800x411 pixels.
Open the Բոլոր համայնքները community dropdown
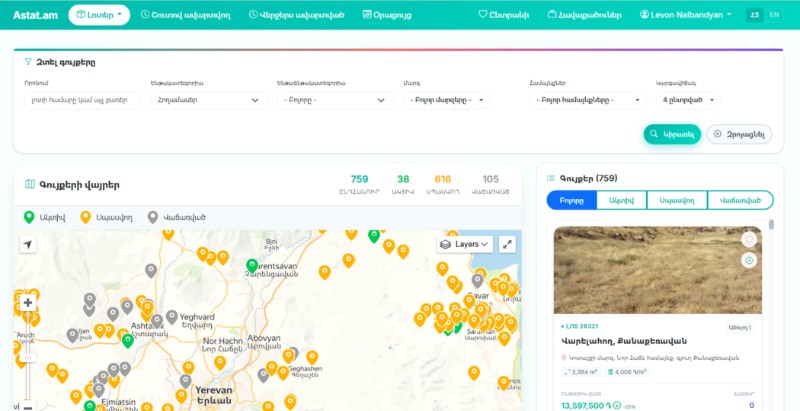pos(588,100)
